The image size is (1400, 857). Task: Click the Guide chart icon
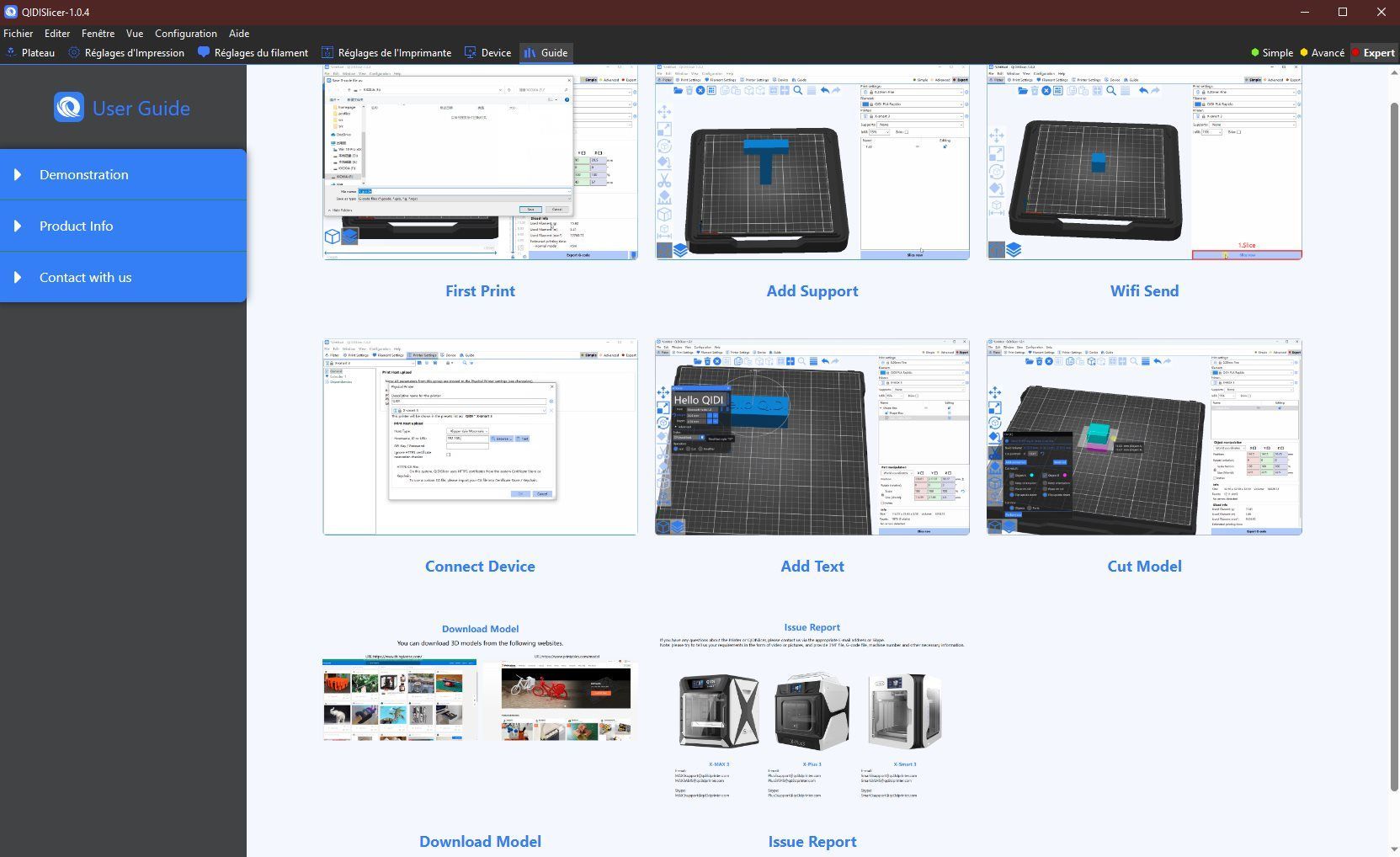pyautogui.click(x=530, y=52)
